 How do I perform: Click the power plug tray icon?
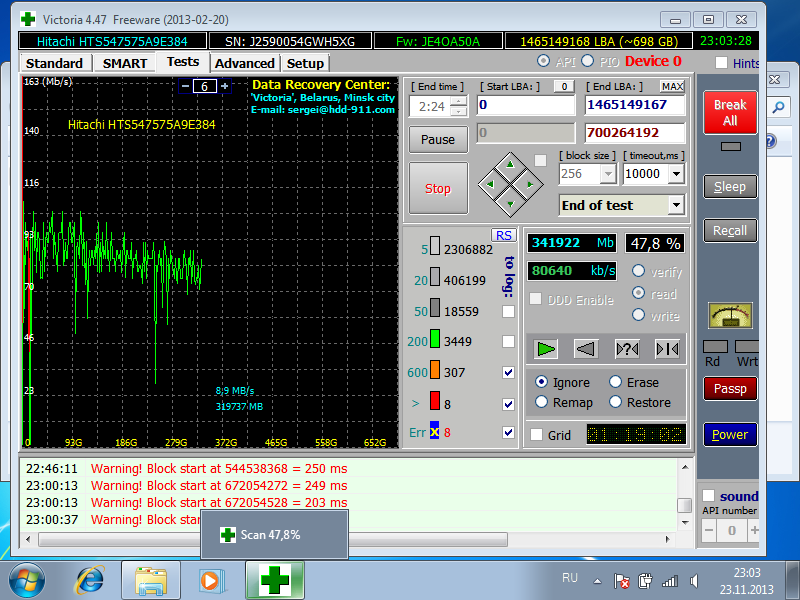[x=645, y=581]
